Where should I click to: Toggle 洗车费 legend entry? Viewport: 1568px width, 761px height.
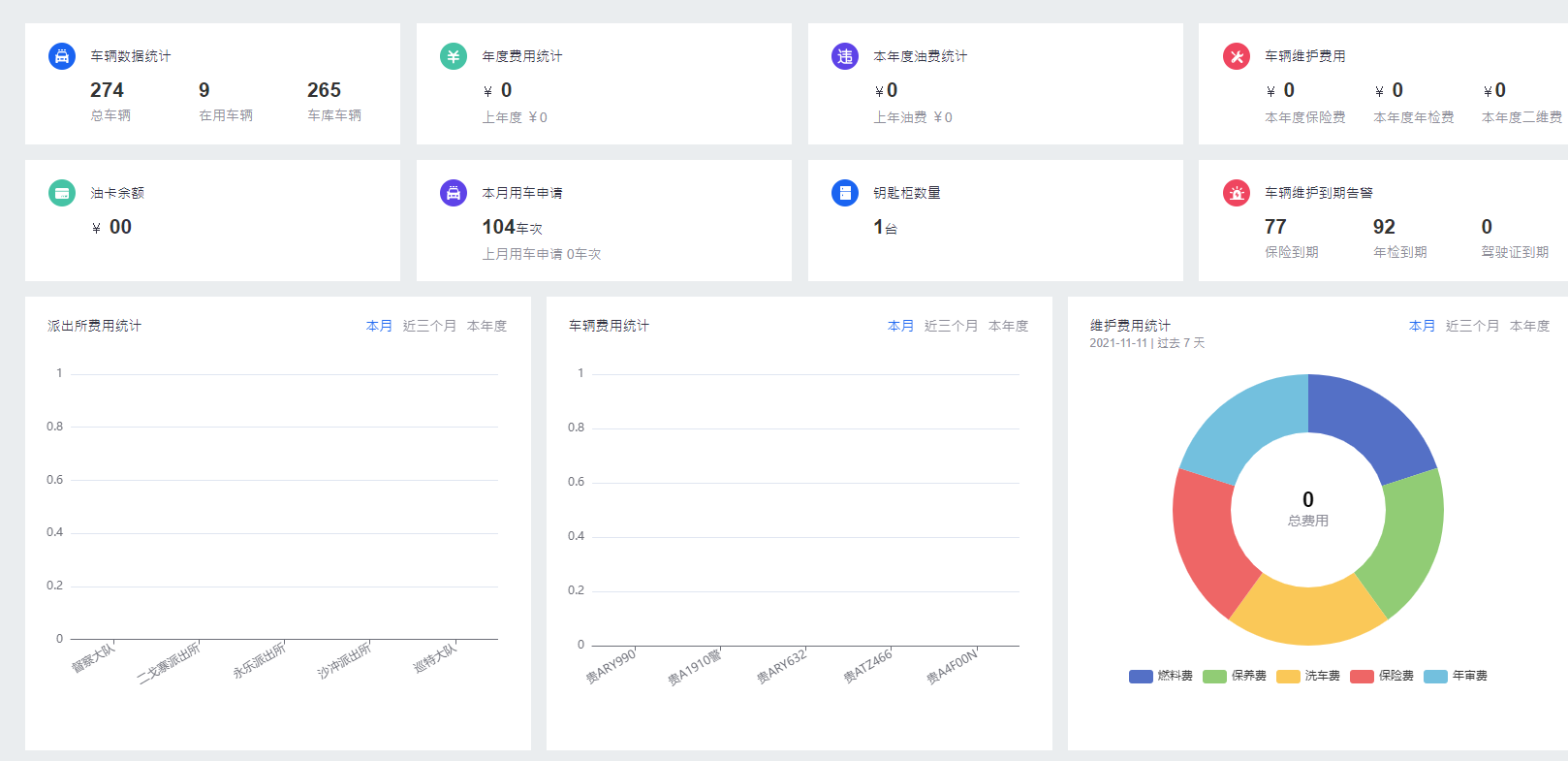pyautogui.click(x=1309, y=676)
